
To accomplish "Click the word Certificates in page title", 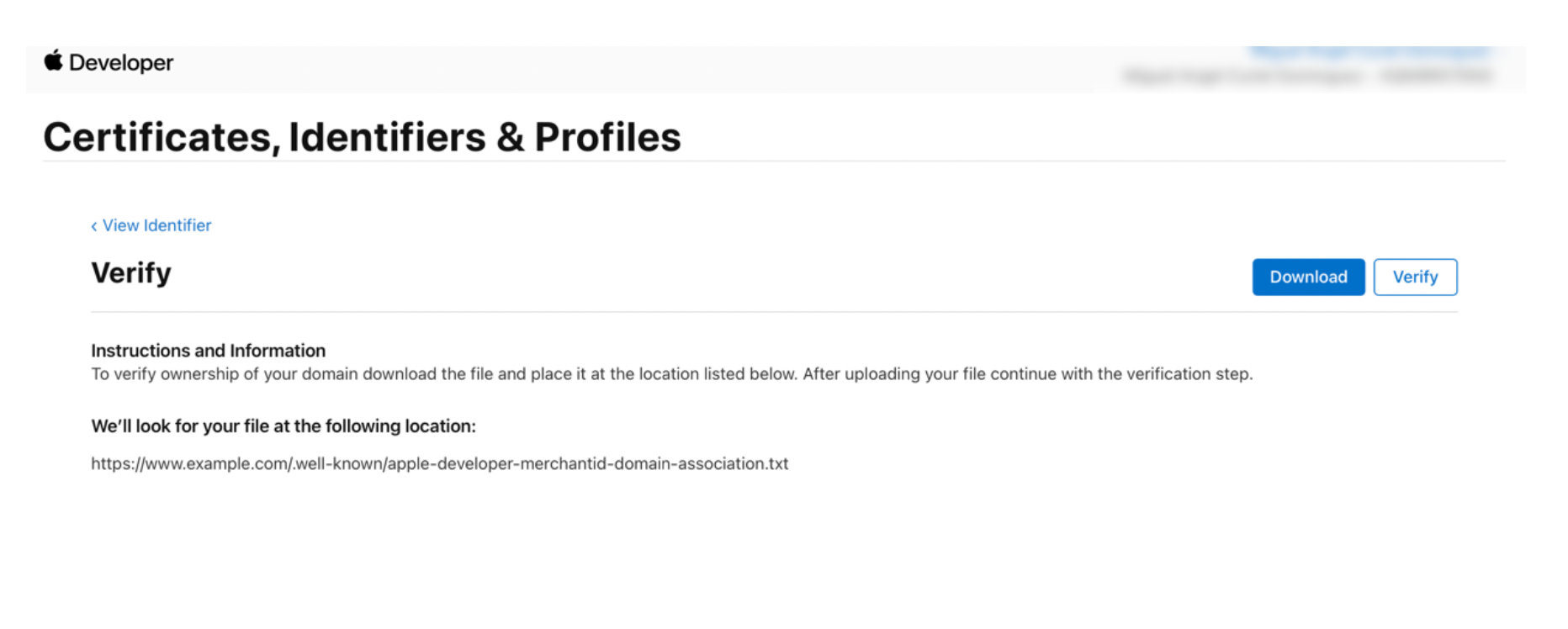I will [160, 137].
